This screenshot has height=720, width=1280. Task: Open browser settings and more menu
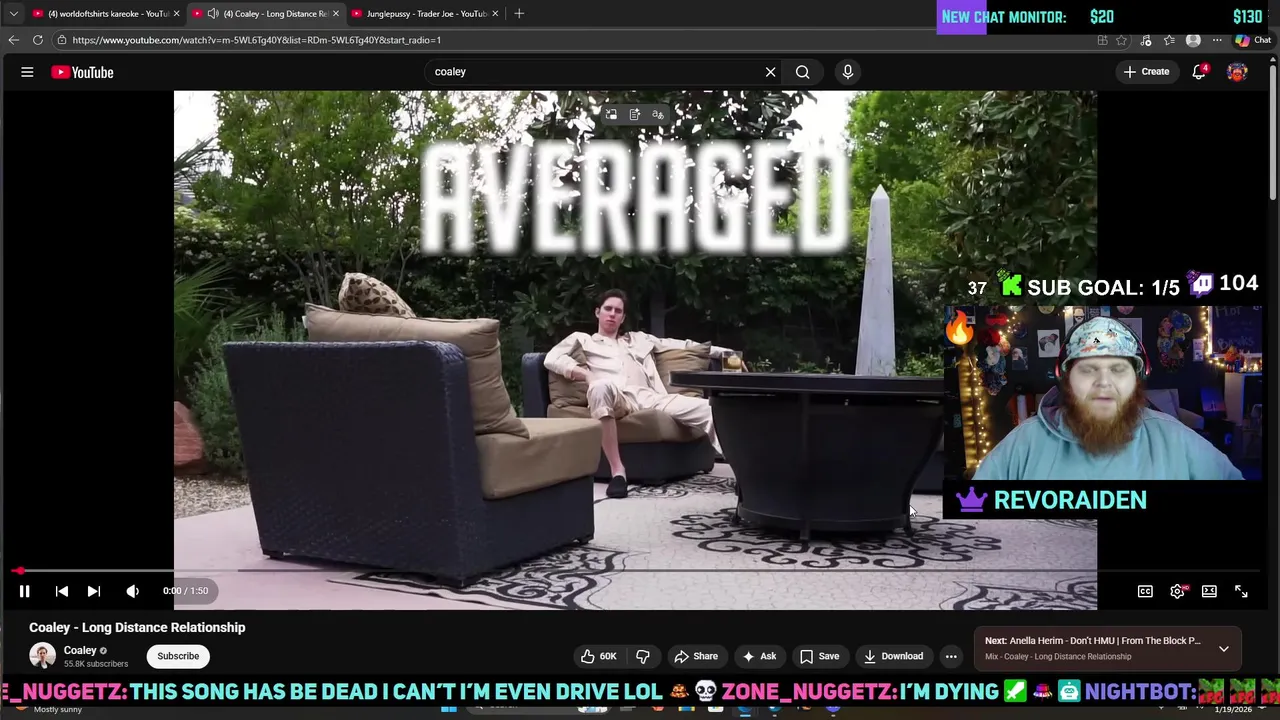(x=1217, y=40)
